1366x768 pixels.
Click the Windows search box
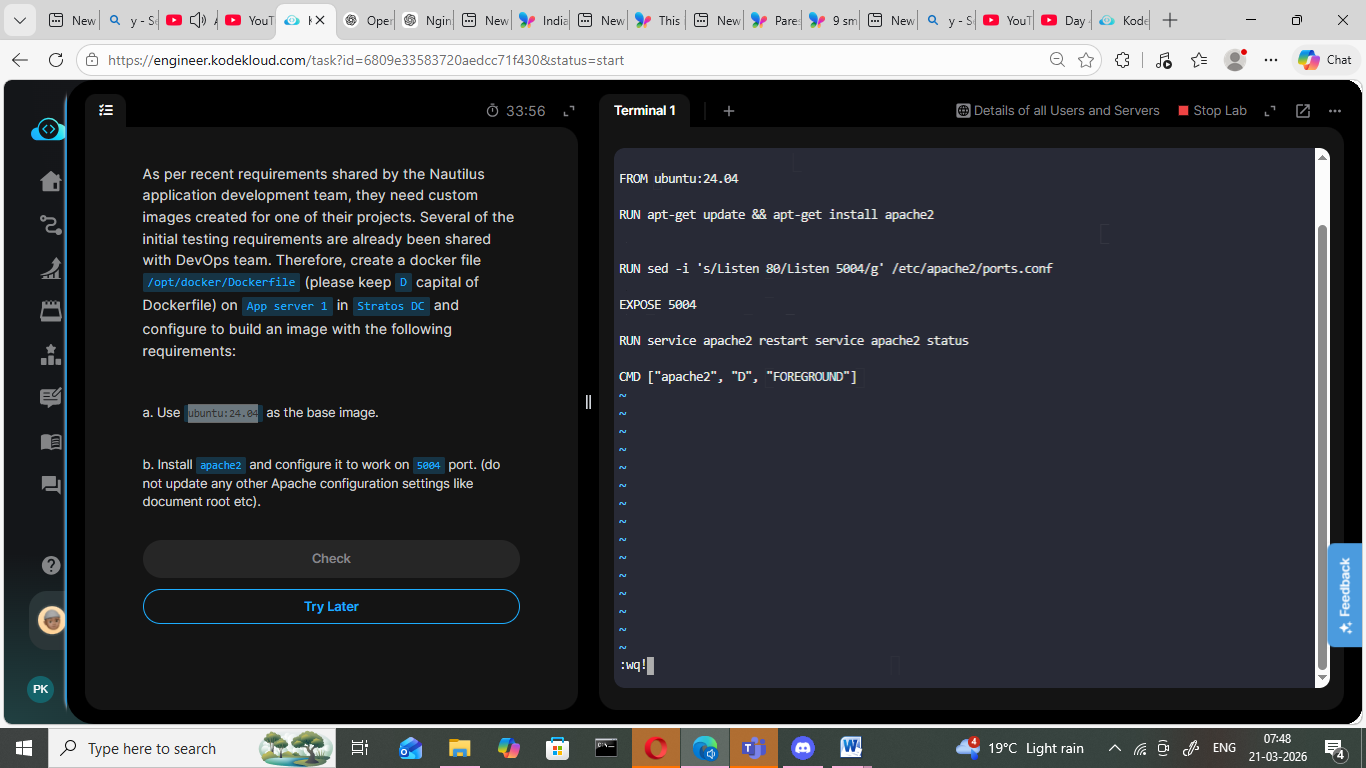(190, 748)
